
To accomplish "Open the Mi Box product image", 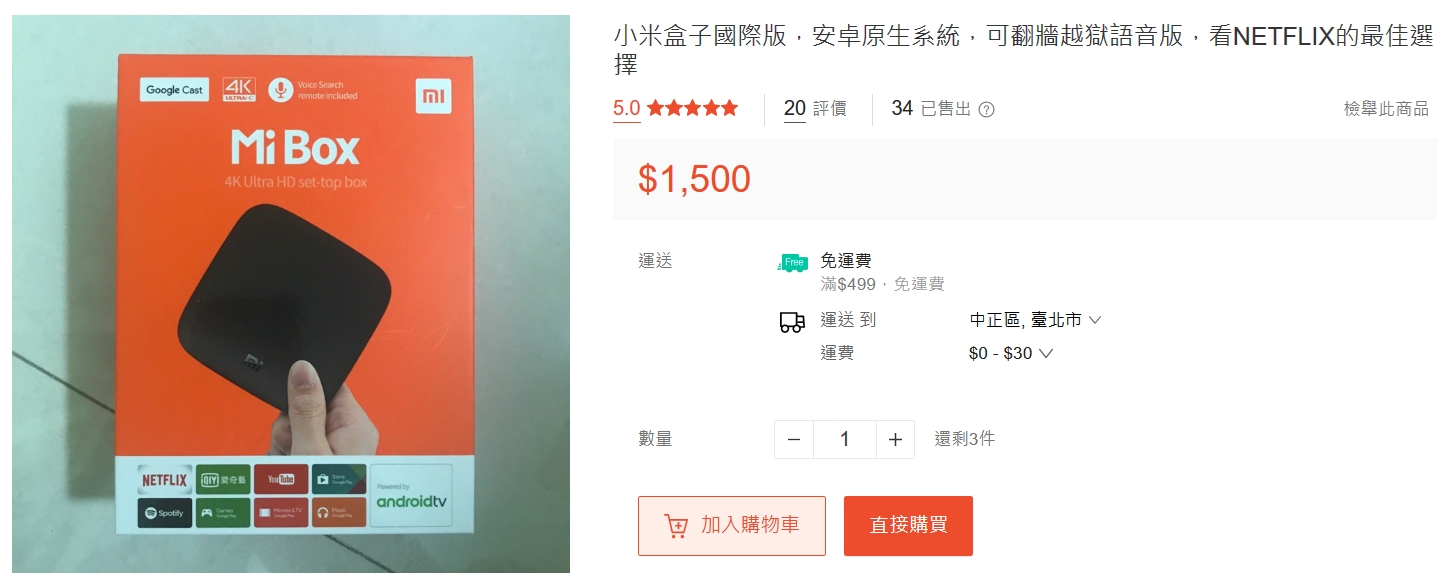I will (x=291, y=294).
